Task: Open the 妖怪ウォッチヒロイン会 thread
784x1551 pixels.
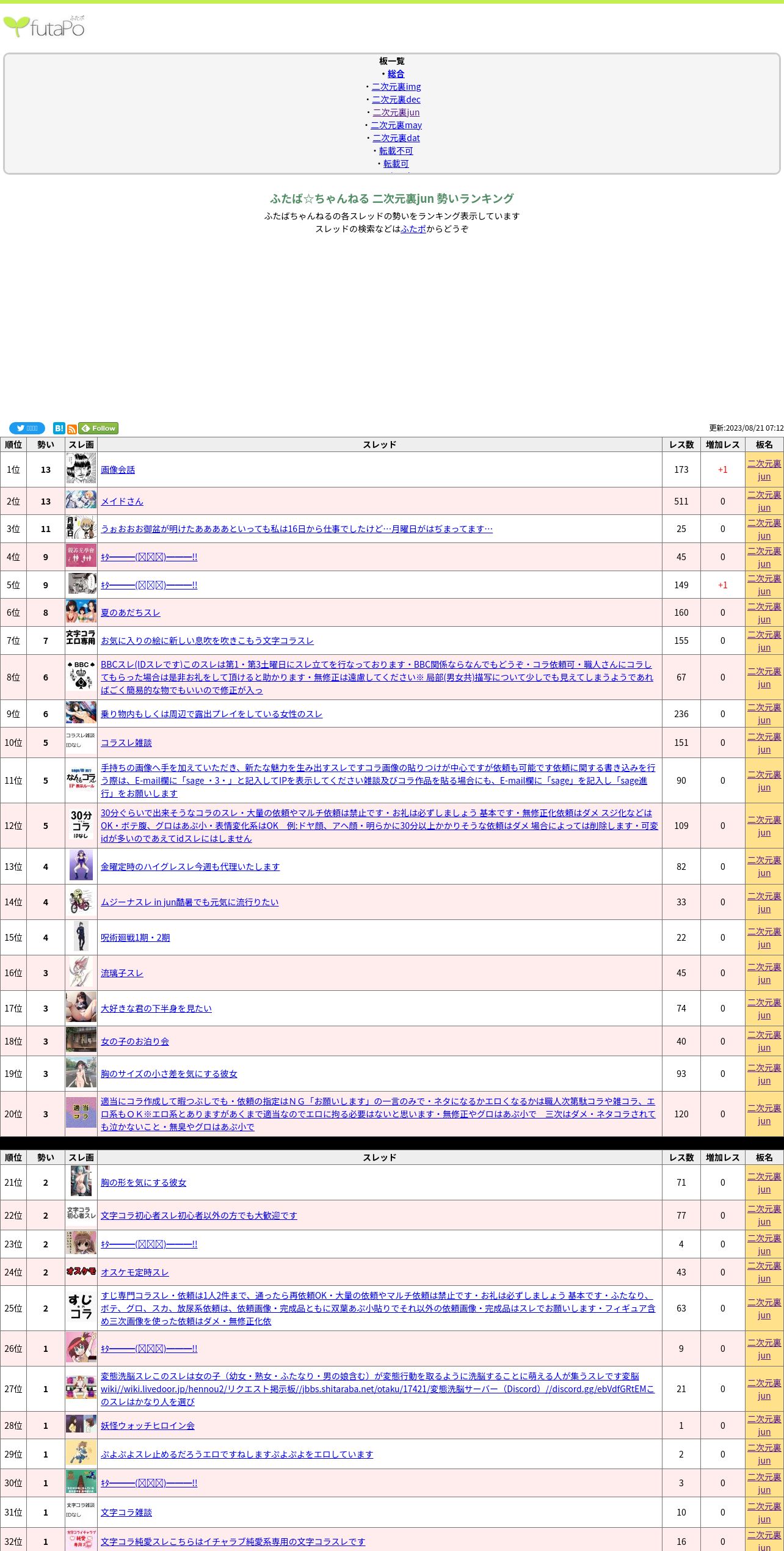Action: pyautogui.click(x=148, y=1426)
